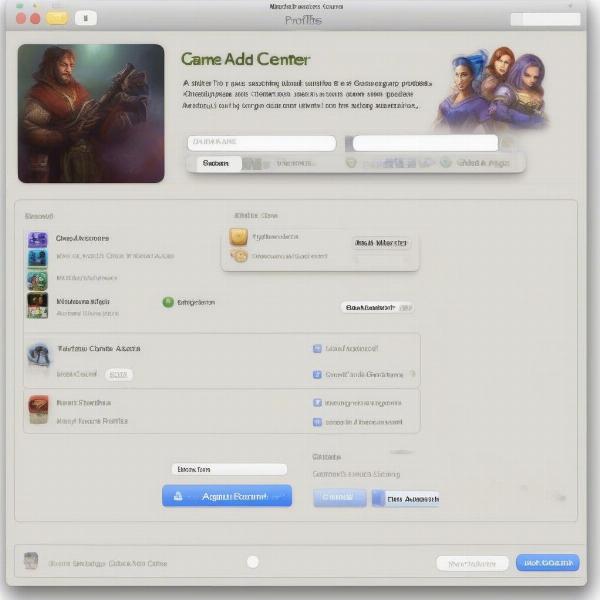The height and width of the screenshot is (600, 600).
Task: Click the 'Game Add Center' heading
Action: click(245, 59)
